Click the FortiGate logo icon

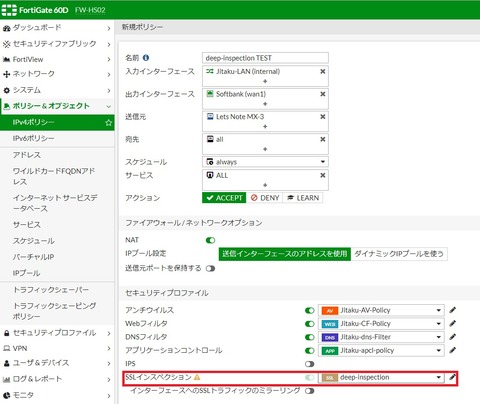point(9,10)
